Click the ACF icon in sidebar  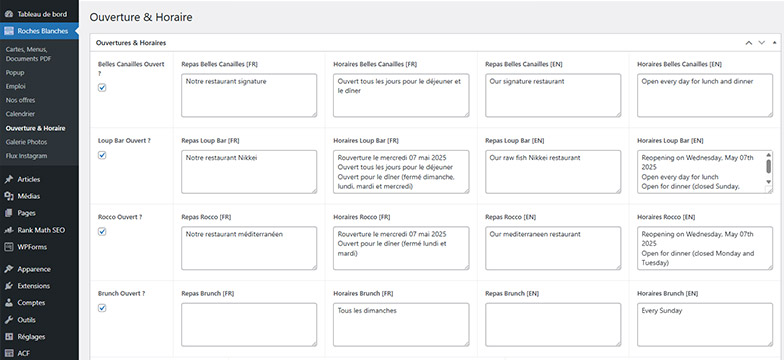point(8,354)
